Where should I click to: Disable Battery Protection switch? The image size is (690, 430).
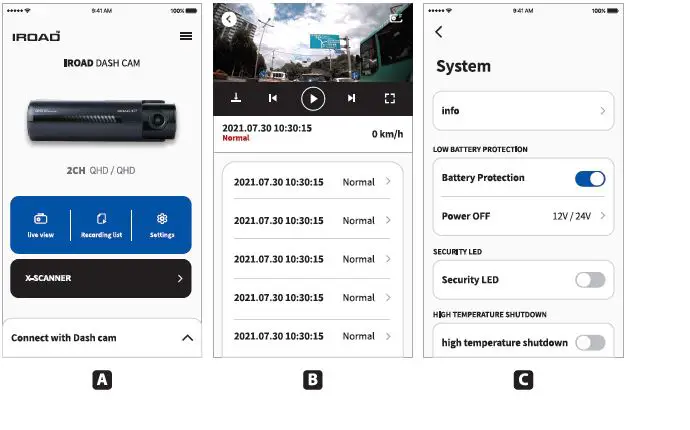click(590, 179)
